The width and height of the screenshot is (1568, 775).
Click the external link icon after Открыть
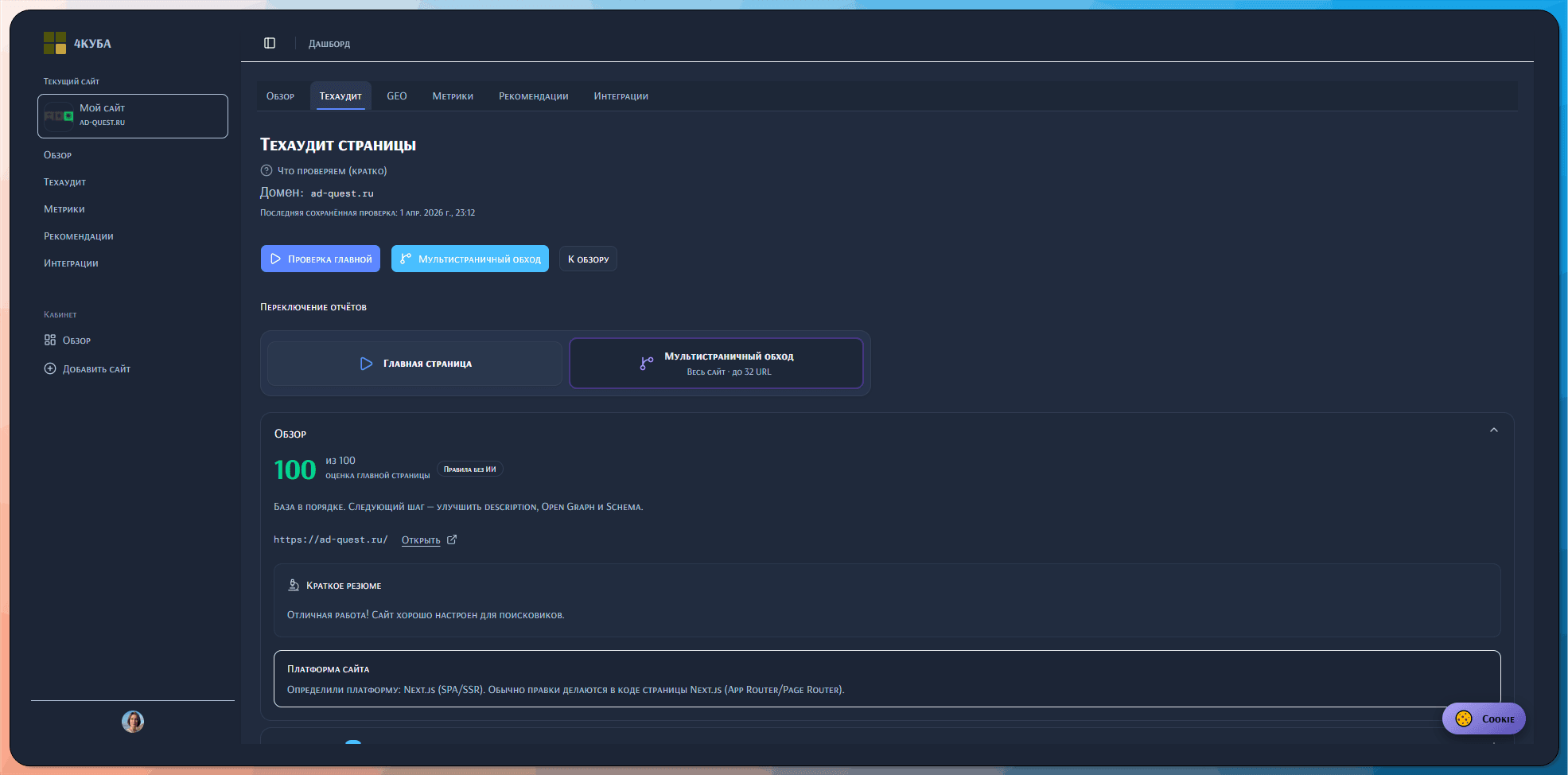(x=452, y=539)
